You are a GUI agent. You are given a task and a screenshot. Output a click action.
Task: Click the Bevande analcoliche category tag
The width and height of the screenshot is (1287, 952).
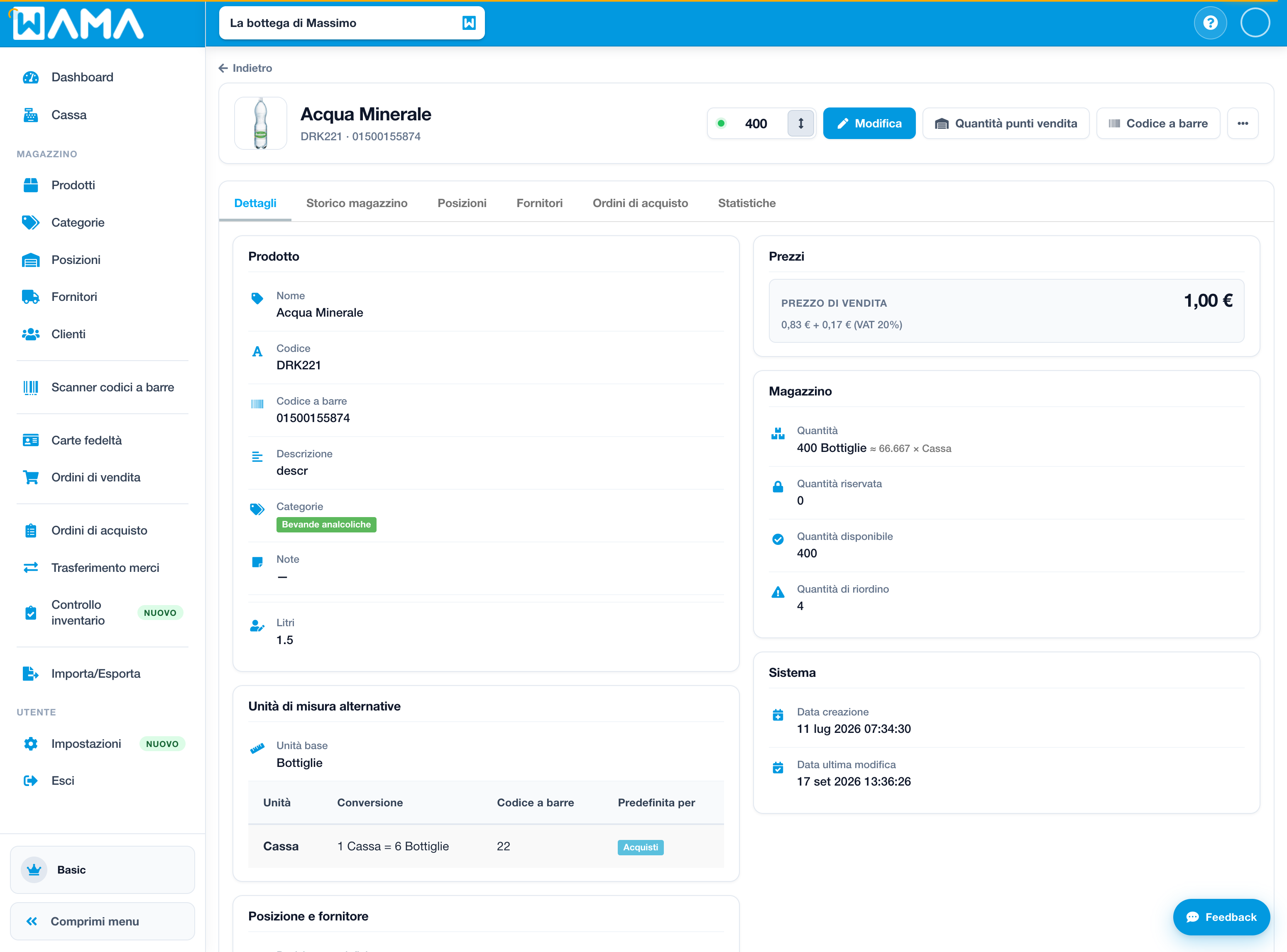tap(326, 525)
